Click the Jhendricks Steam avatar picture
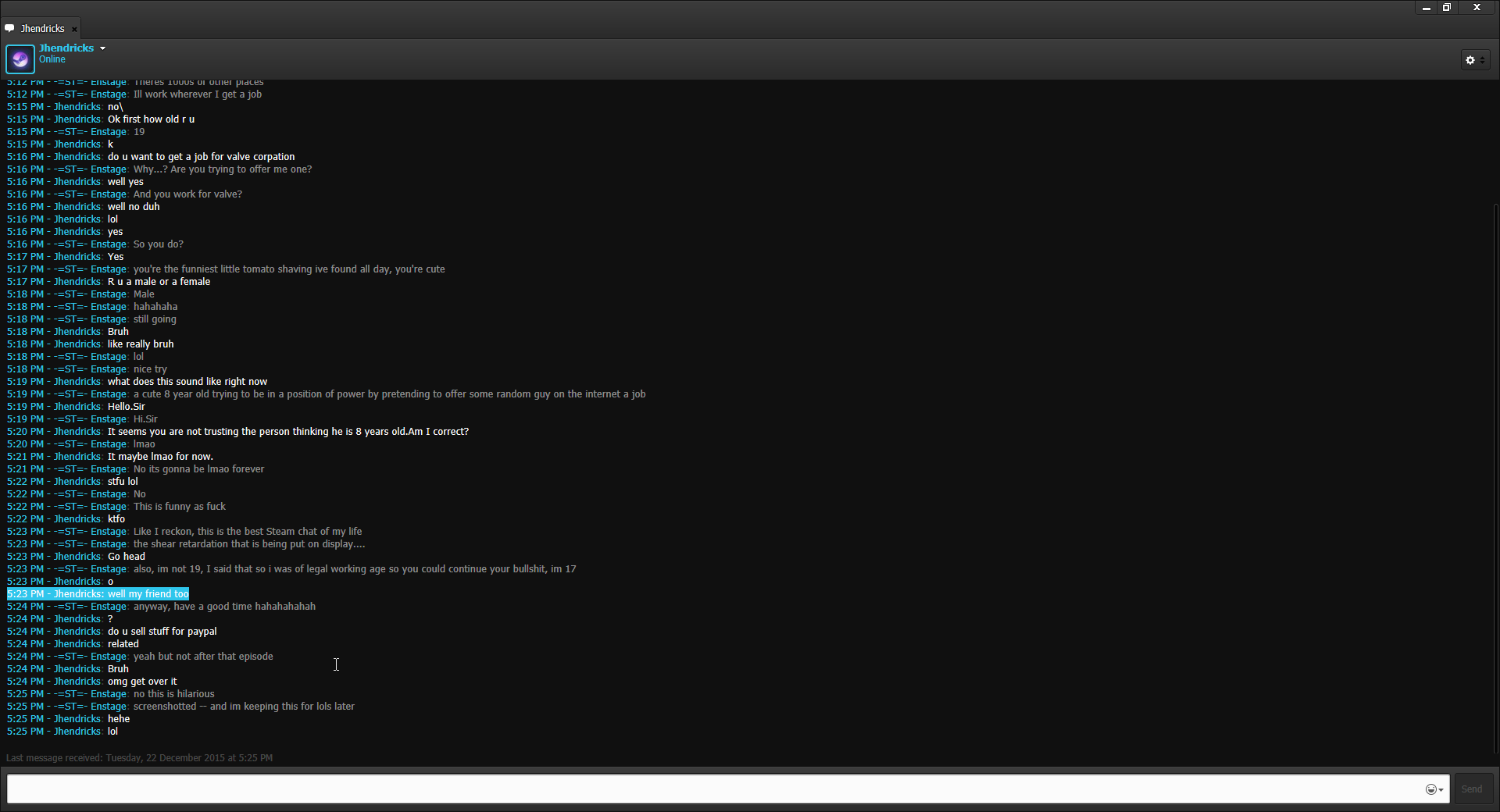This screenshot has width=1500, height=812. tap(20, 59)
